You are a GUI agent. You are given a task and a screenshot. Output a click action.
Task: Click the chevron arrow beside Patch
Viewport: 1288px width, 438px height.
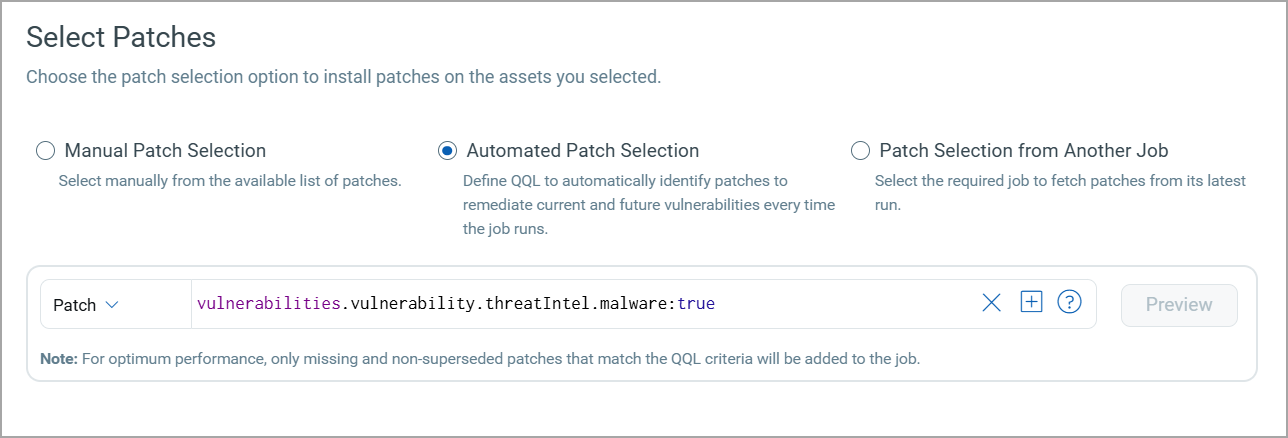click(x=112, y=305)
